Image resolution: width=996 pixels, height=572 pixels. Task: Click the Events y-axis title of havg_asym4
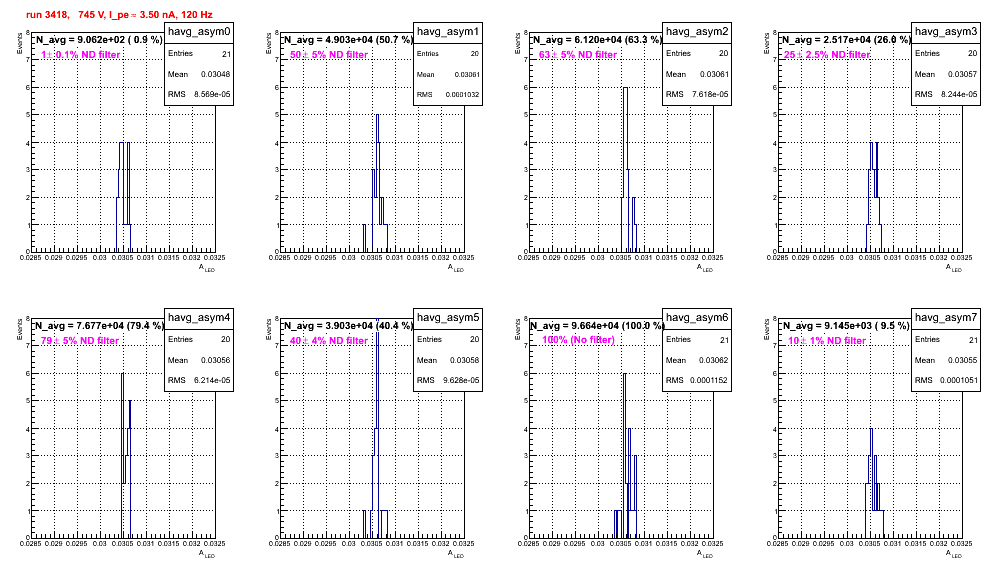20,329
